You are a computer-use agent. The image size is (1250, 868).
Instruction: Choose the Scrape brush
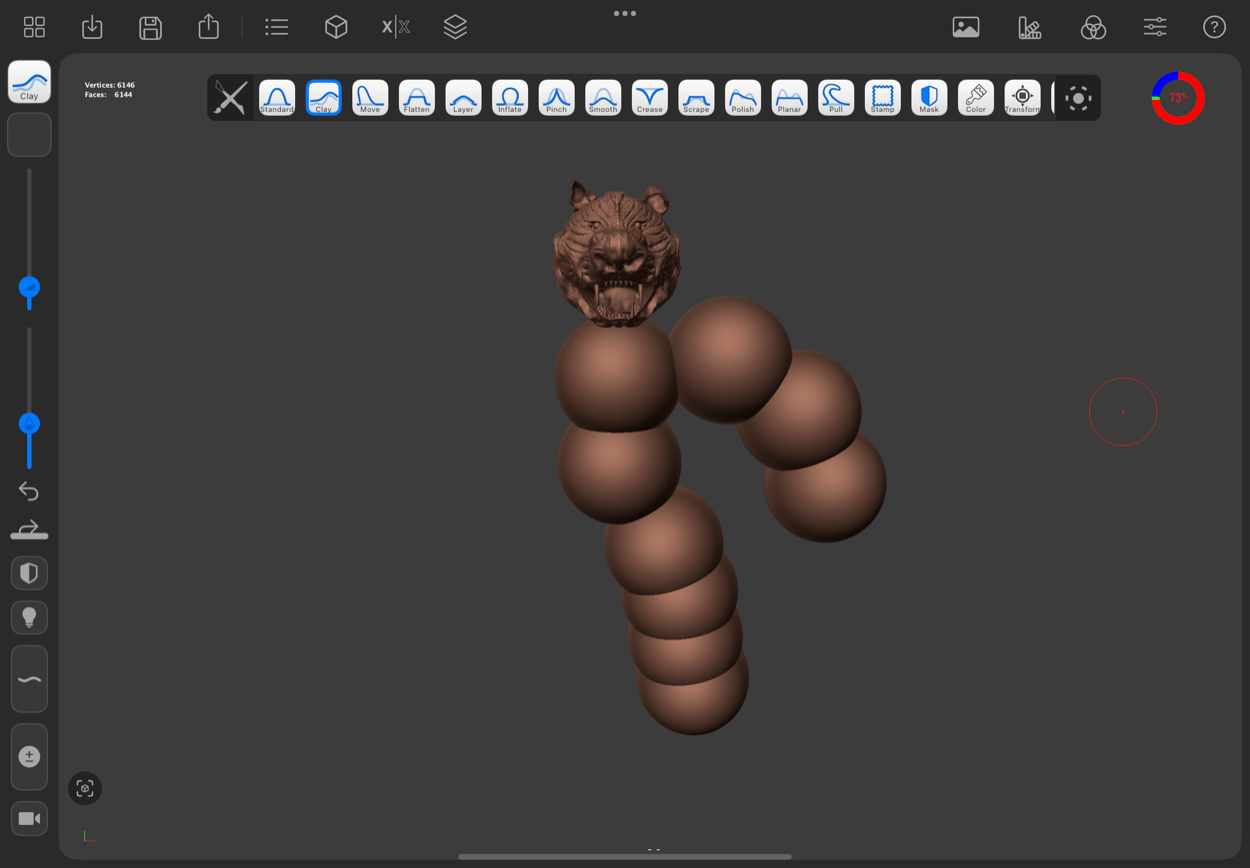(x=696, y=98)
